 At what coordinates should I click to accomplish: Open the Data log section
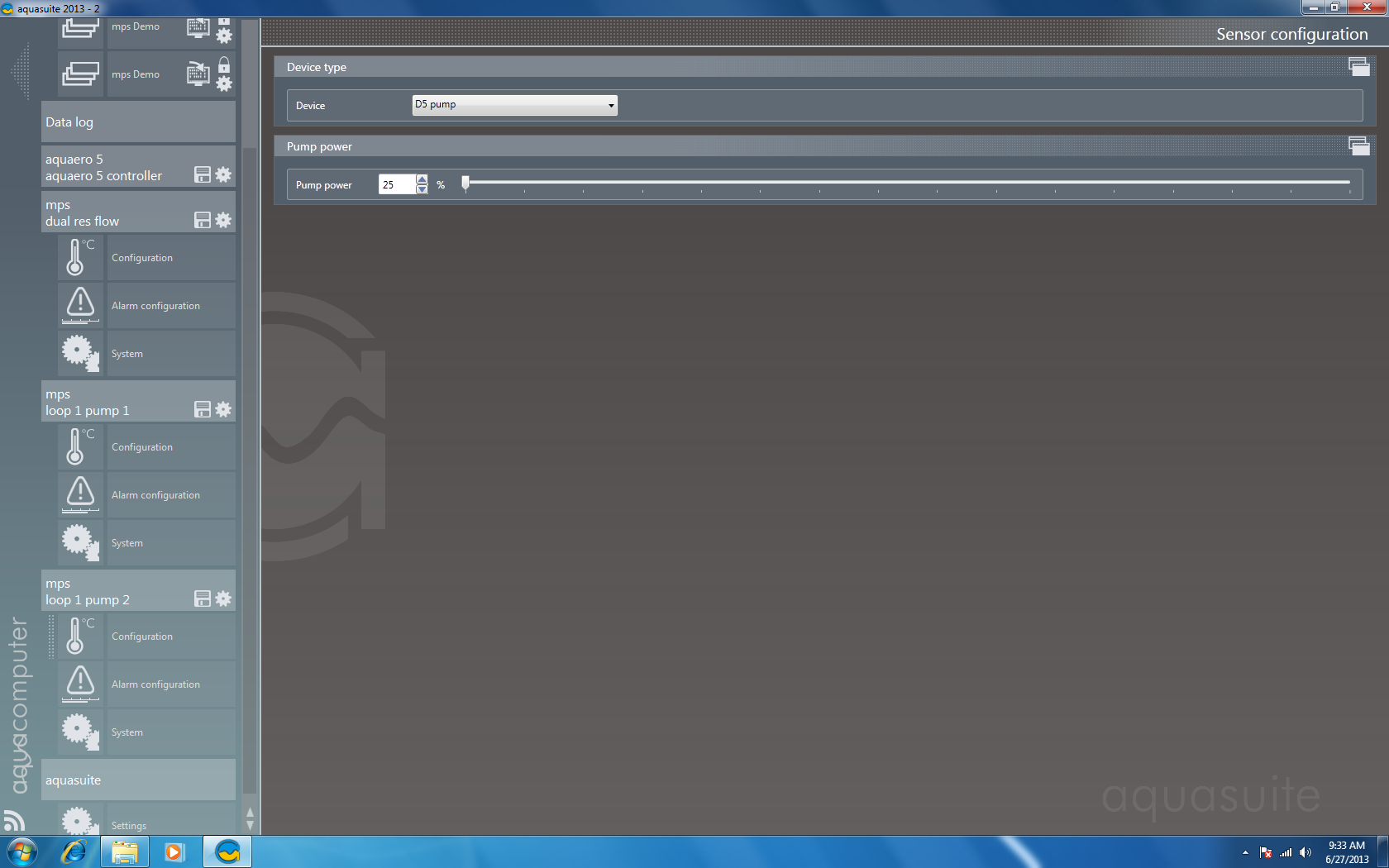tap(138, 122)
